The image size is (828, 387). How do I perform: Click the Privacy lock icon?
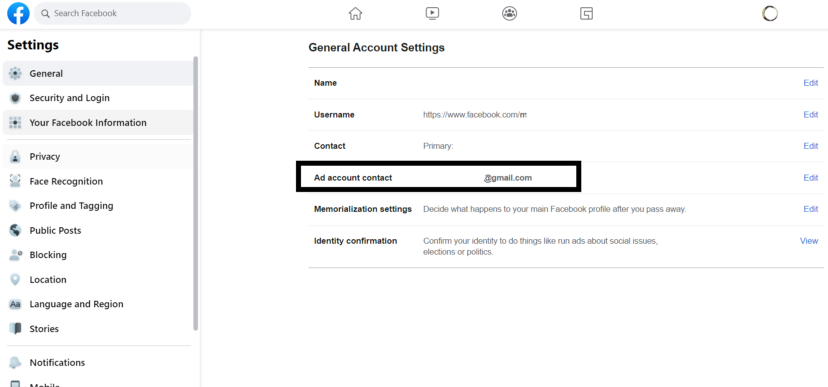[x=15, y=156]
